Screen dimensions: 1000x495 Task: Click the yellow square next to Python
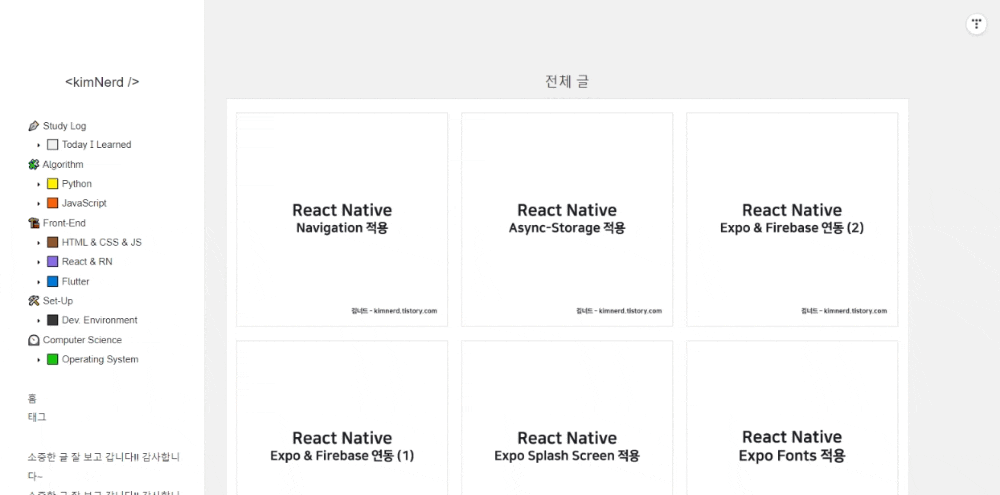coord(52,184)
